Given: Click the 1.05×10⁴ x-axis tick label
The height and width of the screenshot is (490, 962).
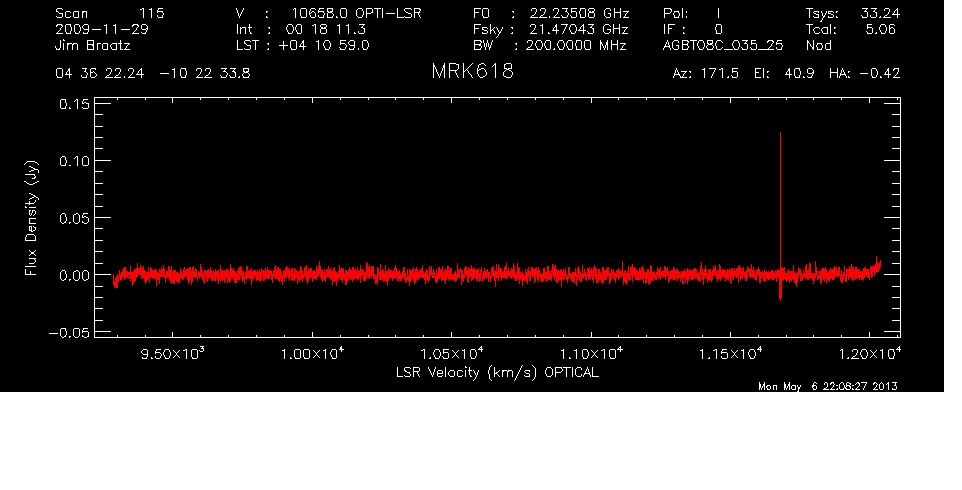Looking at the screenshot, I should click(452, 354).
